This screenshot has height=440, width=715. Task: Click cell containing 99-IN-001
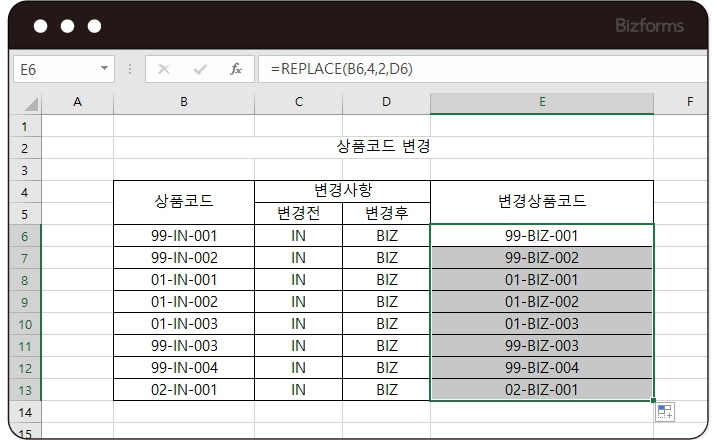[x=184, y=236]
